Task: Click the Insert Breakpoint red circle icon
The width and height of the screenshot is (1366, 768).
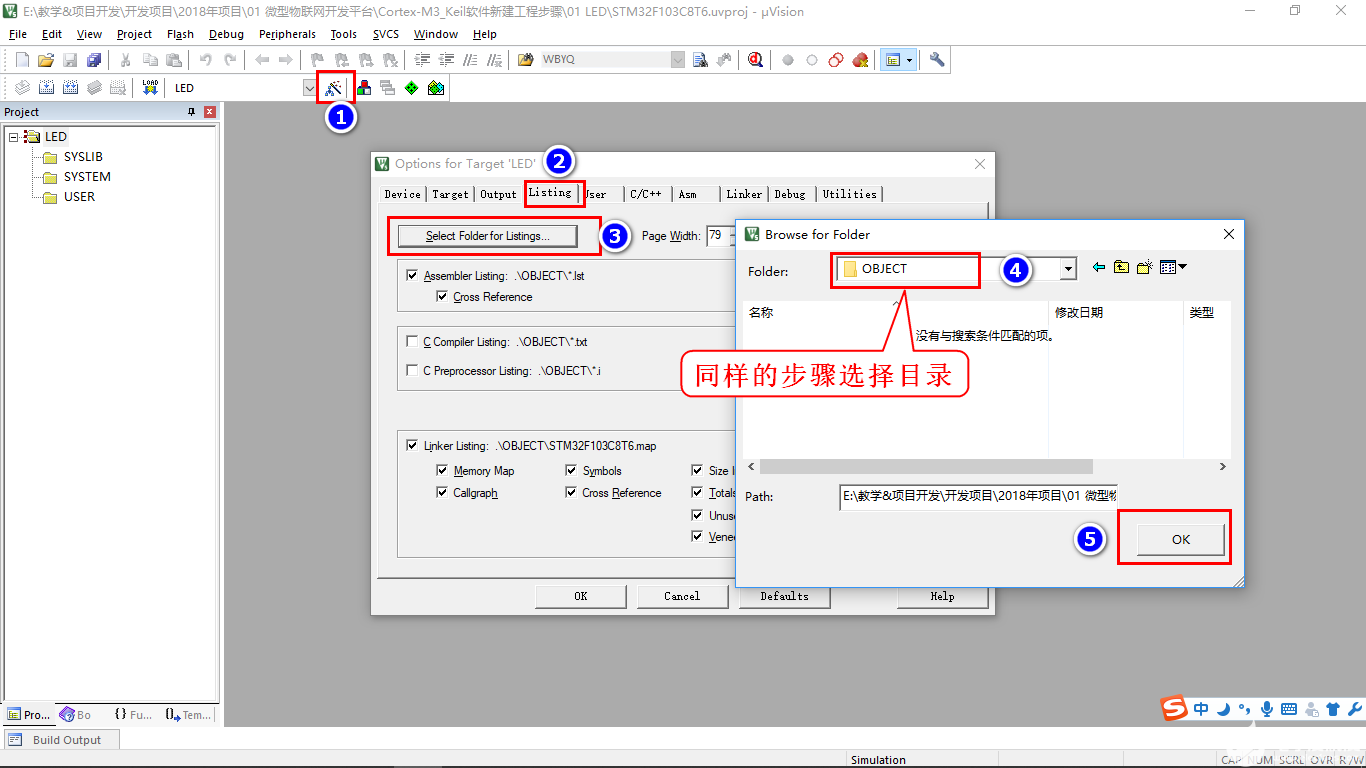Action: 788,60
